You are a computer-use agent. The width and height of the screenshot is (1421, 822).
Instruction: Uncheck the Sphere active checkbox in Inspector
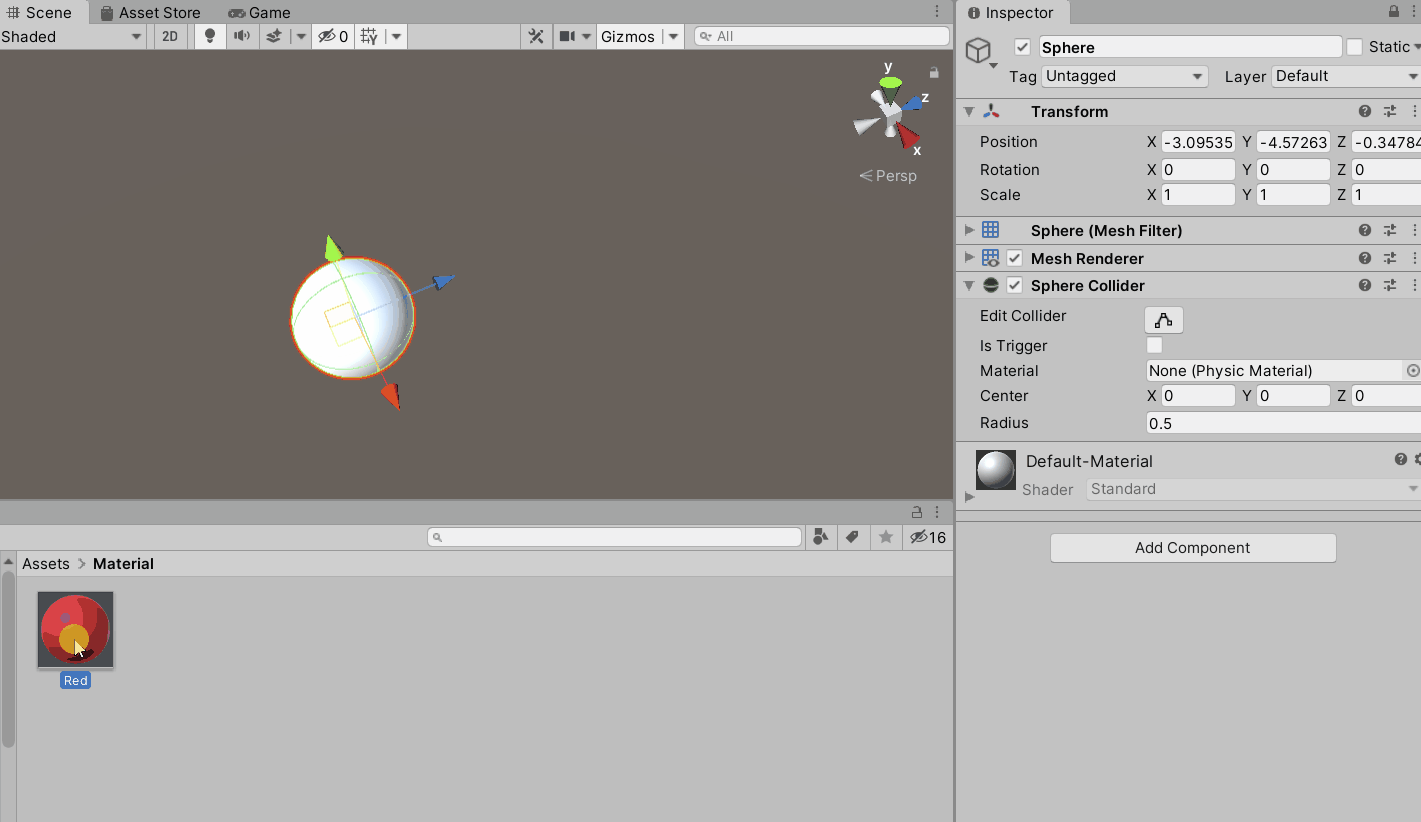[1022, 46]
